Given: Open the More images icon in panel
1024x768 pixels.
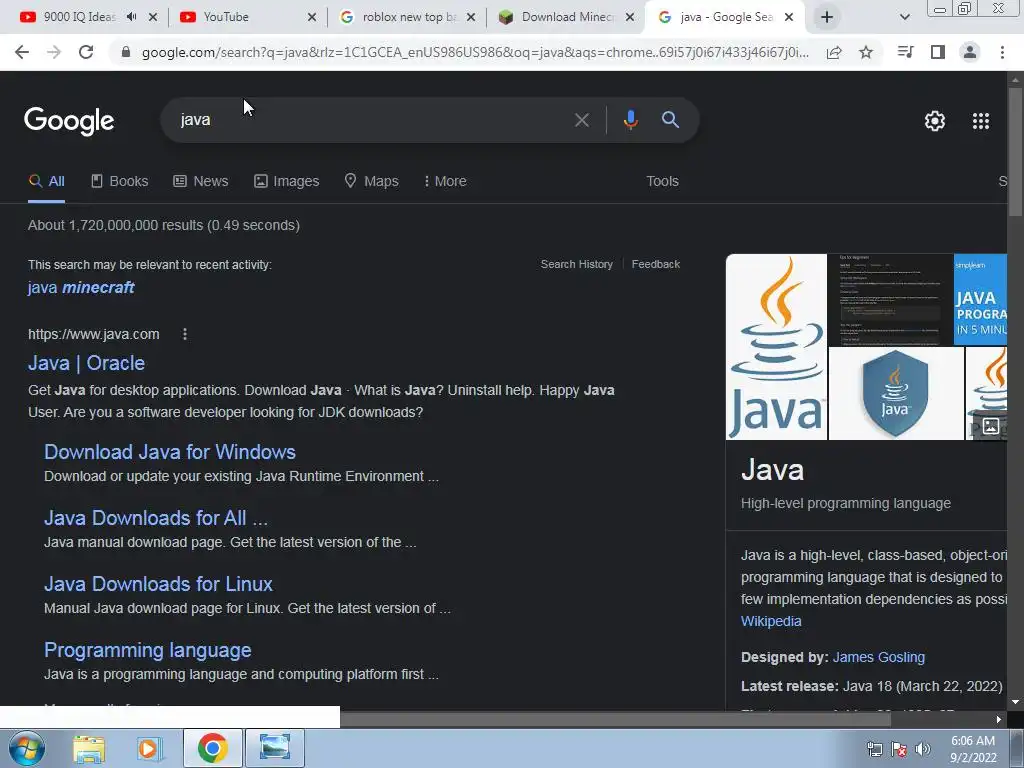Looking at the screenshot, I should tap(991, 426).
